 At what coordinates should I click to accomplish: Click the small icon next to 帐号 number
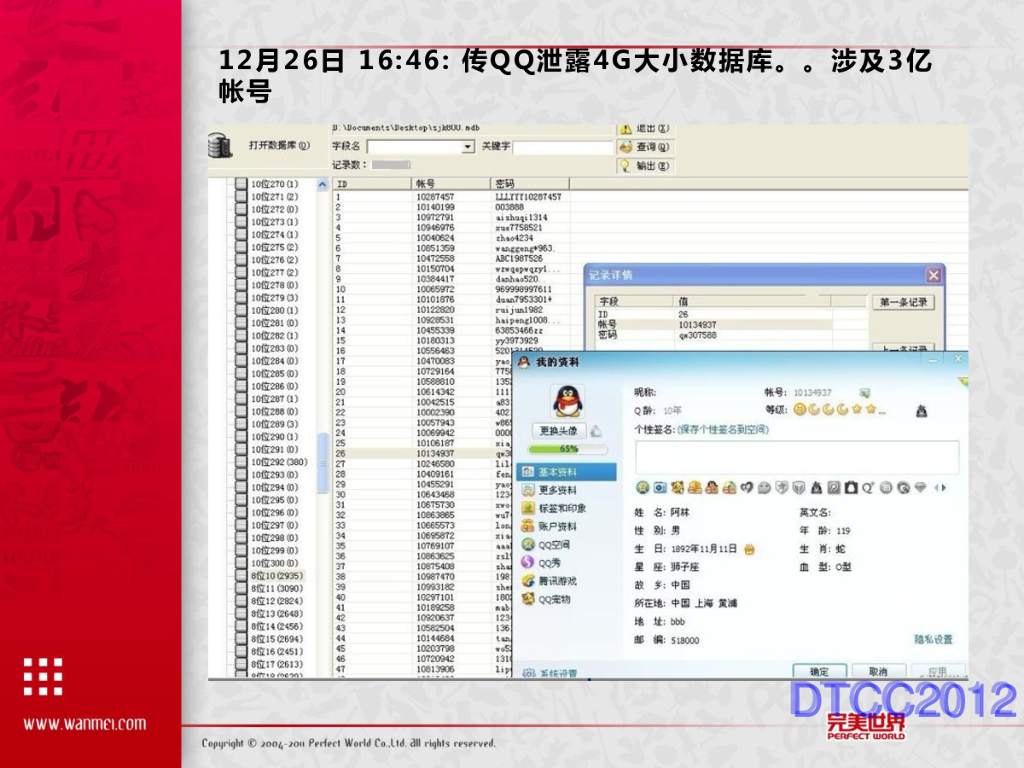865,393
